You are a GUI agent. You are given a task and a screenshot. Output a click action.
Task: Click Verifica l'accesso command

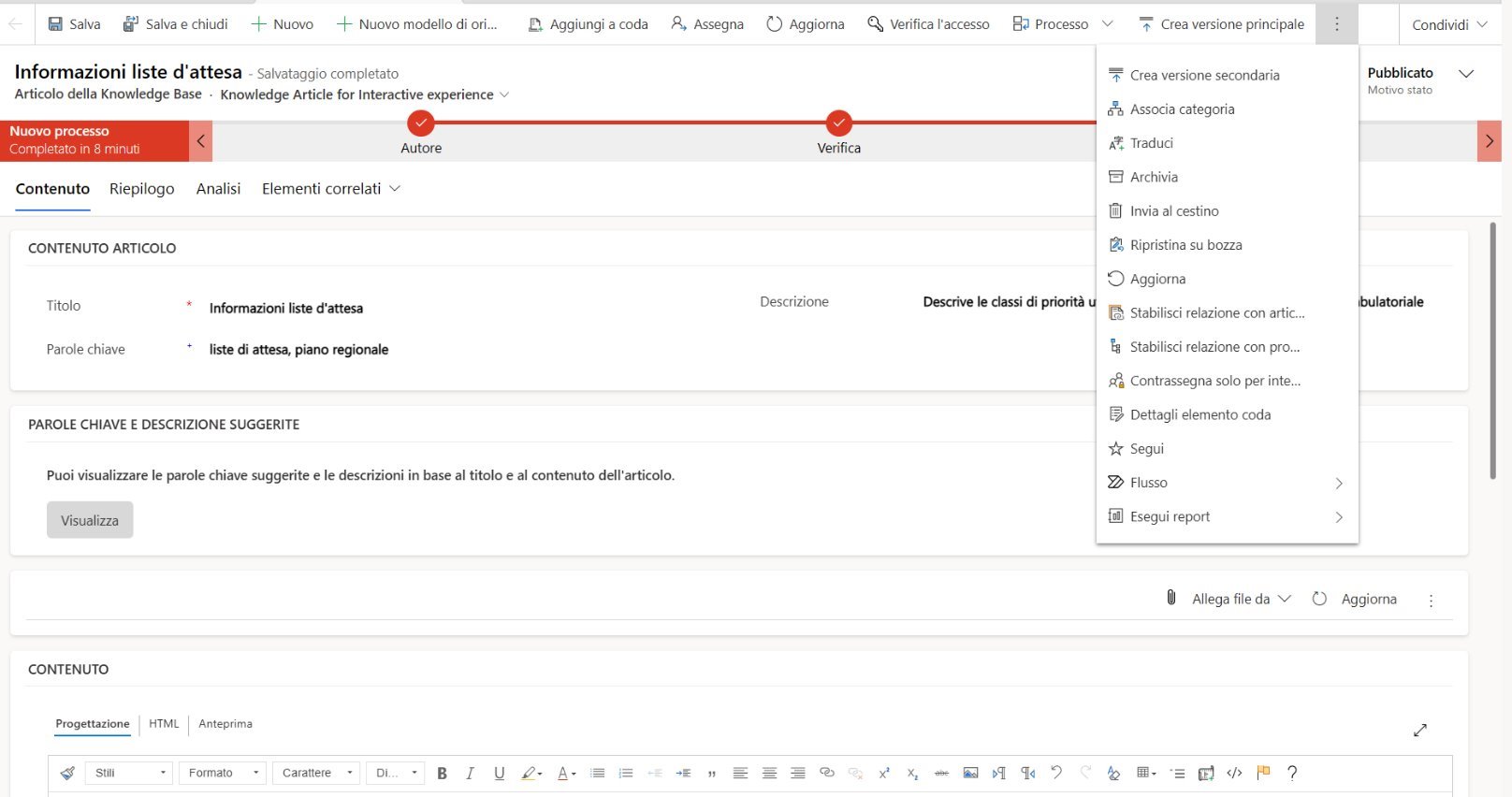coord(928,24)
